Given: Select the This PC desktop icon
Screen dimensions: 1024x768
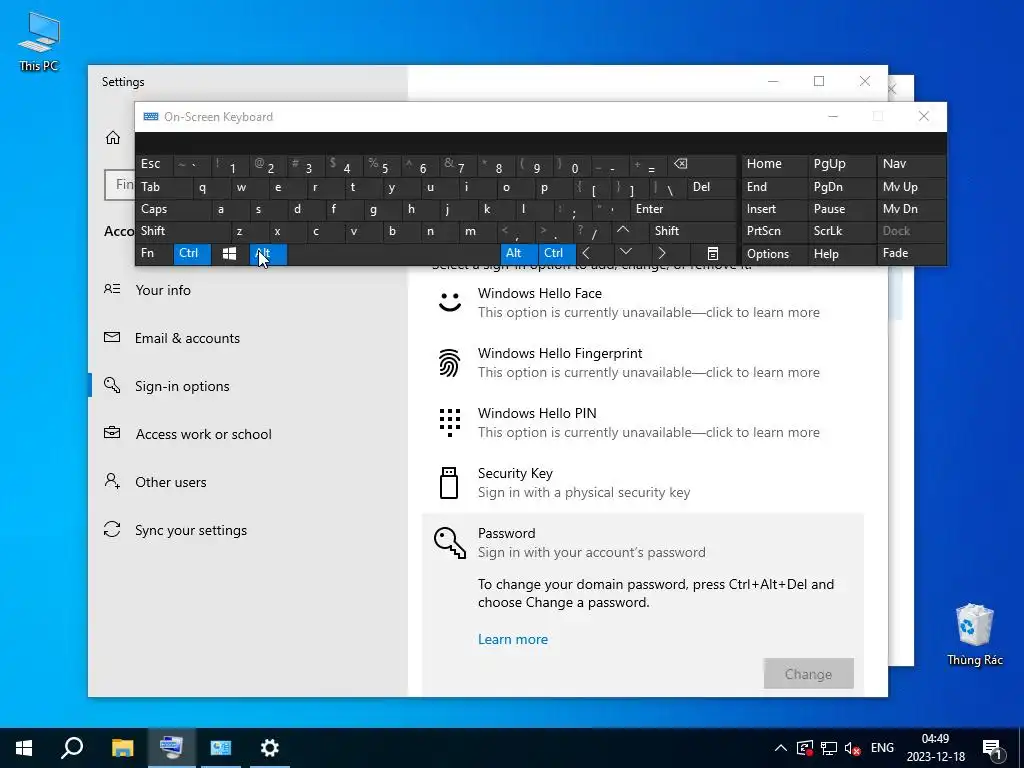Looking at the screenshot, I should click(39, 42).
